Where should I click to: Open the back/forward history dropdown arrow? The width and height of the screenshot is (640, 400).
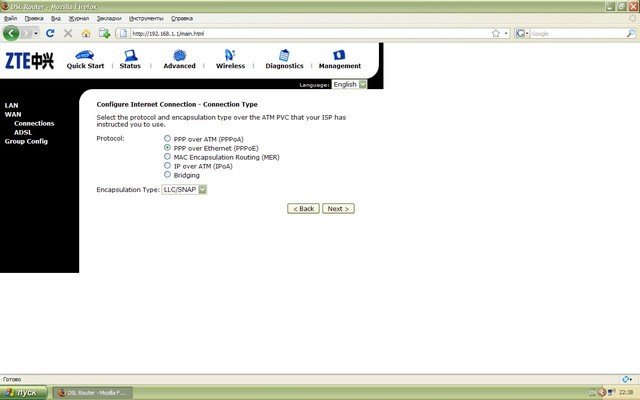36,33
